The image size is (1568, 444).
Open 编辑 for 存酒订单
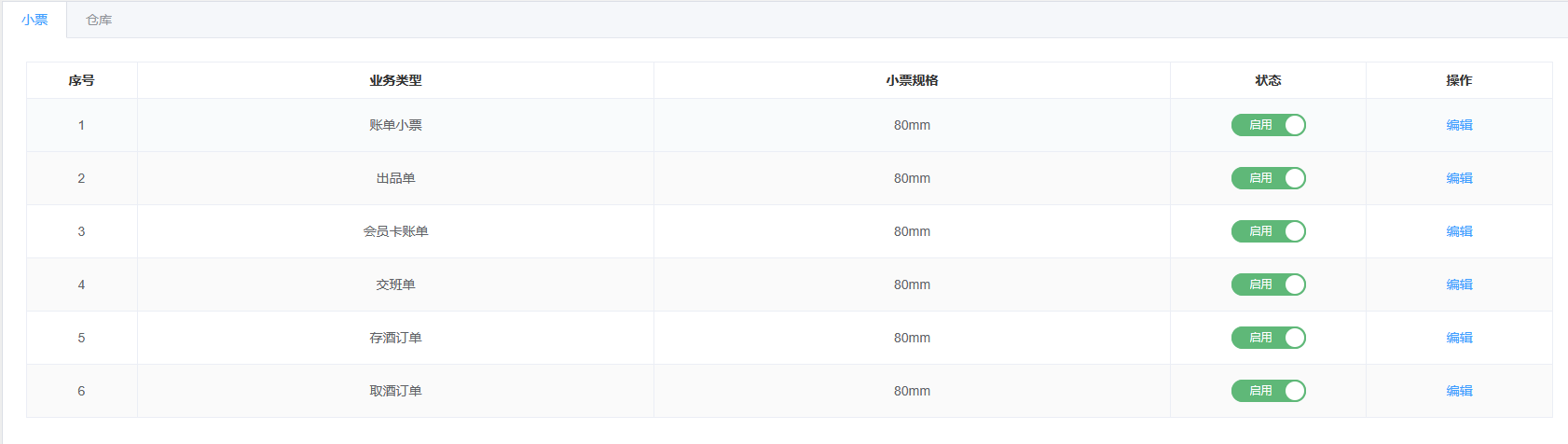[1459, 338]
